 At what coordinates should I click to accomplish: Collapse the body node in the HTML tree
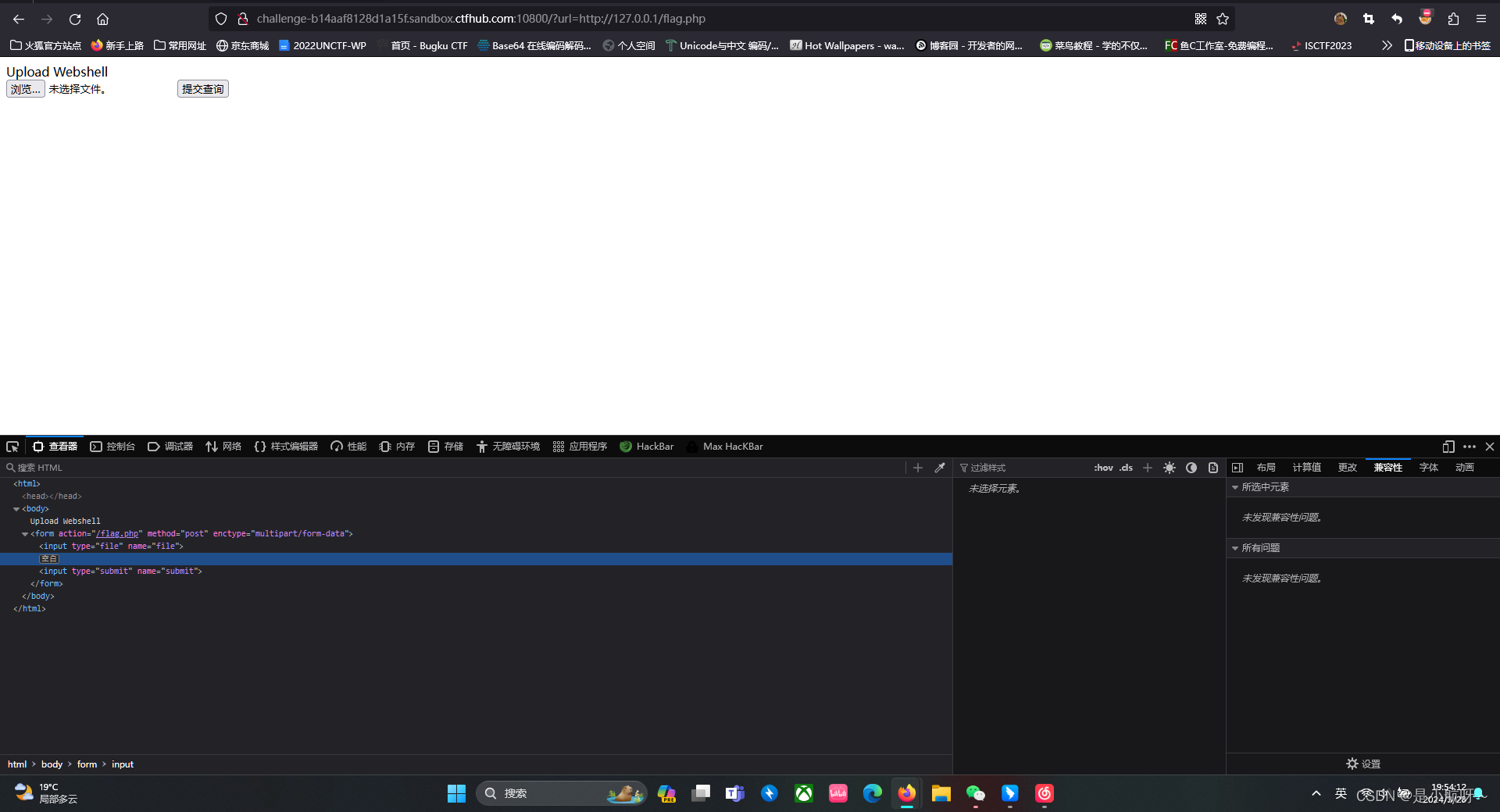tap(16, 508)
